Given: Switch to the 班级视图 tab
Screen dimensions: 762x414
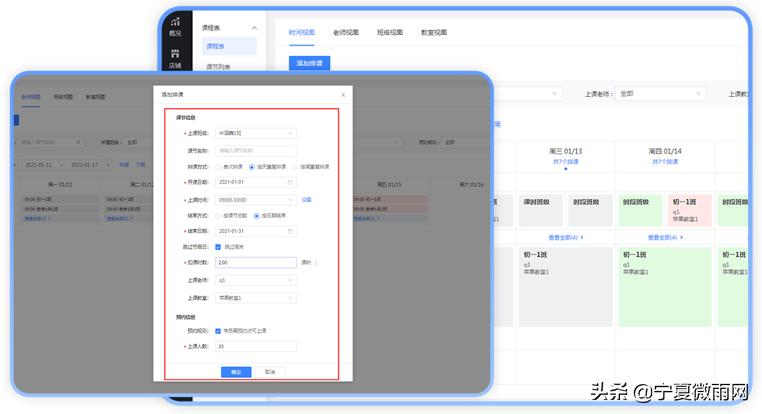Looking at the screenshot, I should pyautogui.click(x=390, y=33).
